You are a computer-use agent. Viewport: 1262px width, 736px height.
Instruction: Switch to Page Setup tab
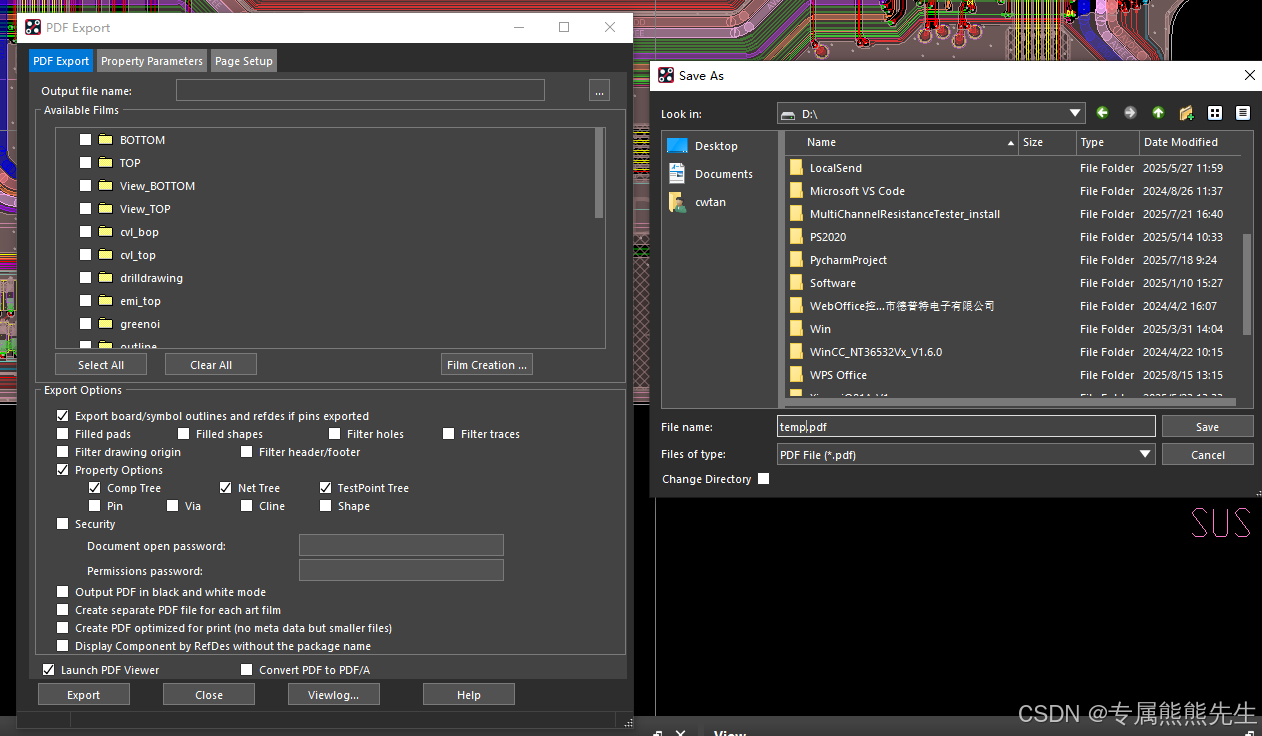244,61
